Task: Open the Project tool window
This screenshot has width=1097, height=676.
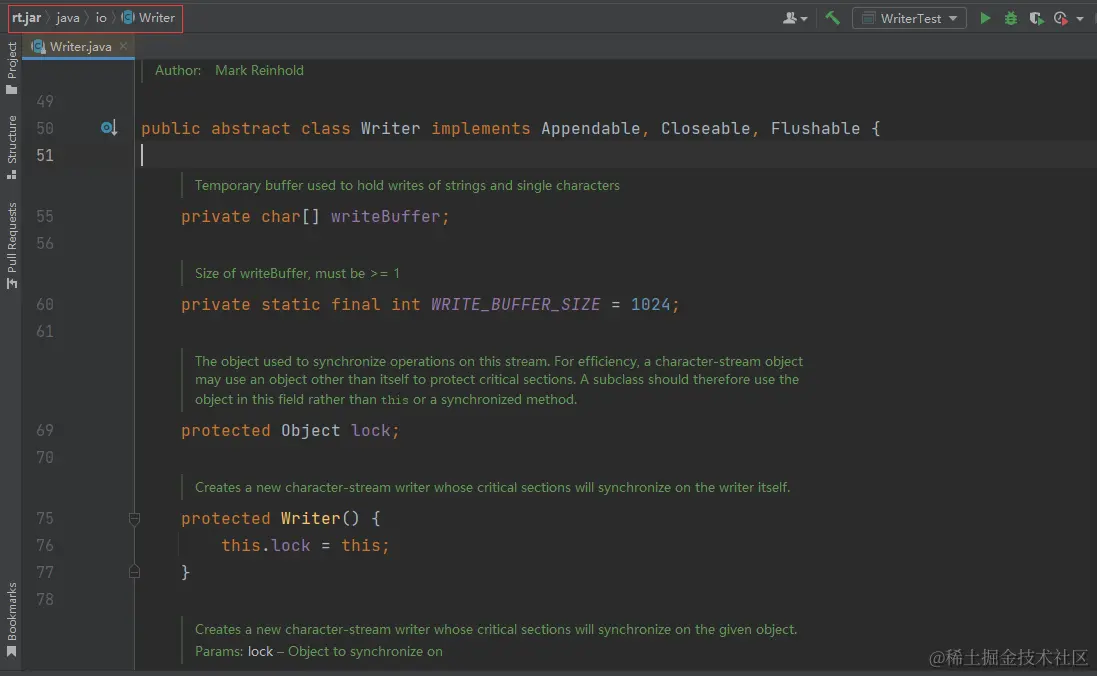Action: point(11,68)
